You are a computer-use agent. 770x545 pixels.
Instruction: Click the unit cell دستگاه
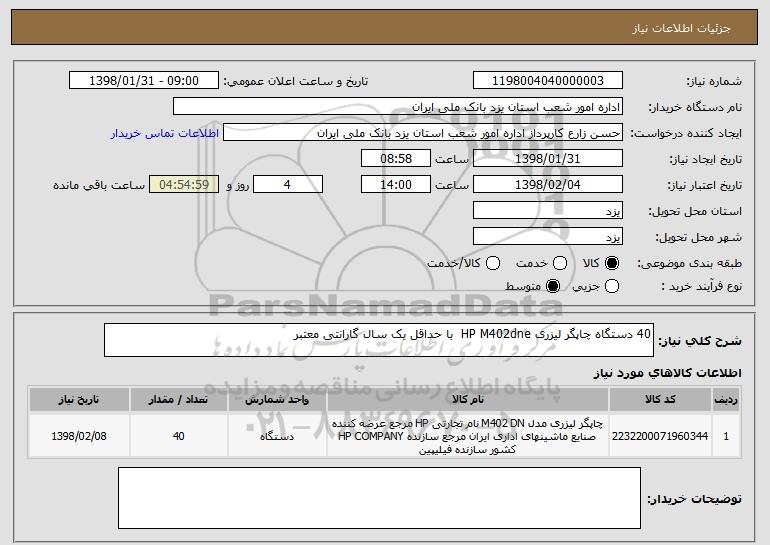click(x=277, y=436)
